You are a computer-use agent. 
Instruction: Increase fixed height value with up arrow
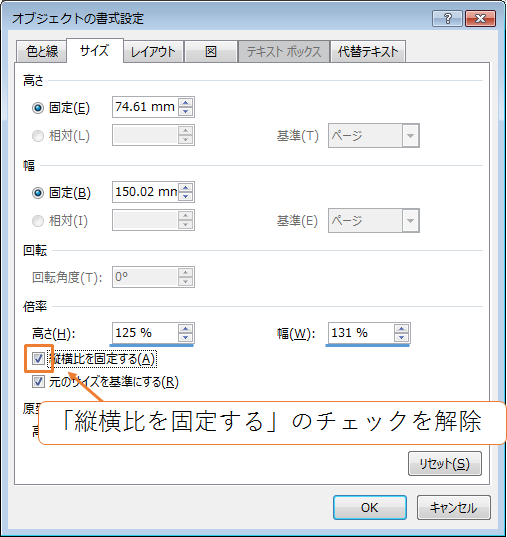pyautogui.click(x=186, y=103)
